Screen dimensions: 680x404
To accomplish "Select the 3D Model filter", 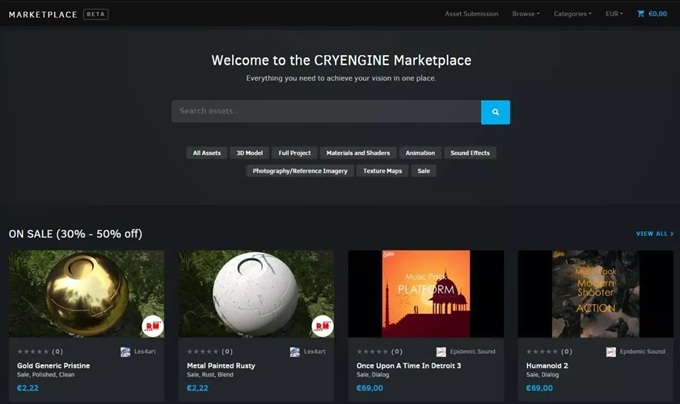I will coord(249,153).
